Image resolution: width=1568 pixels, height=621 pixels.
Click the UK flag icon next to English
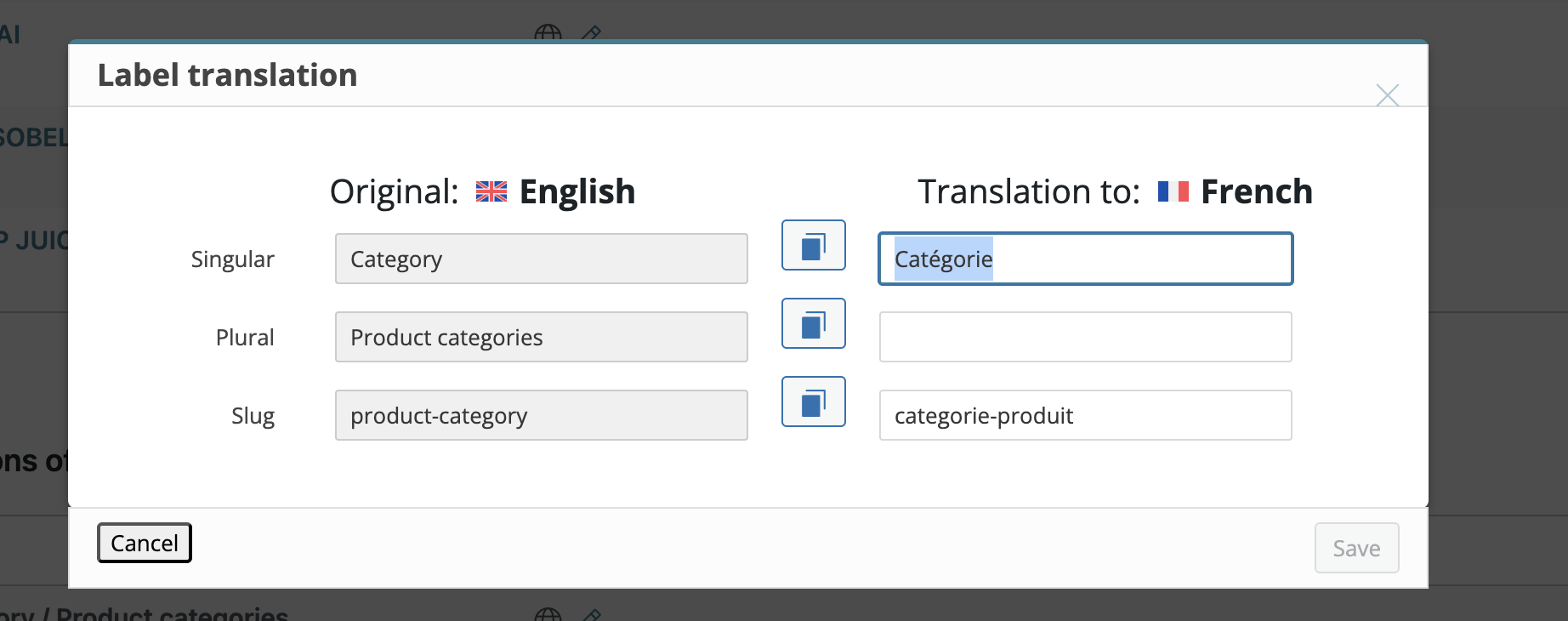pyautogui.click(x=491, y=192)
